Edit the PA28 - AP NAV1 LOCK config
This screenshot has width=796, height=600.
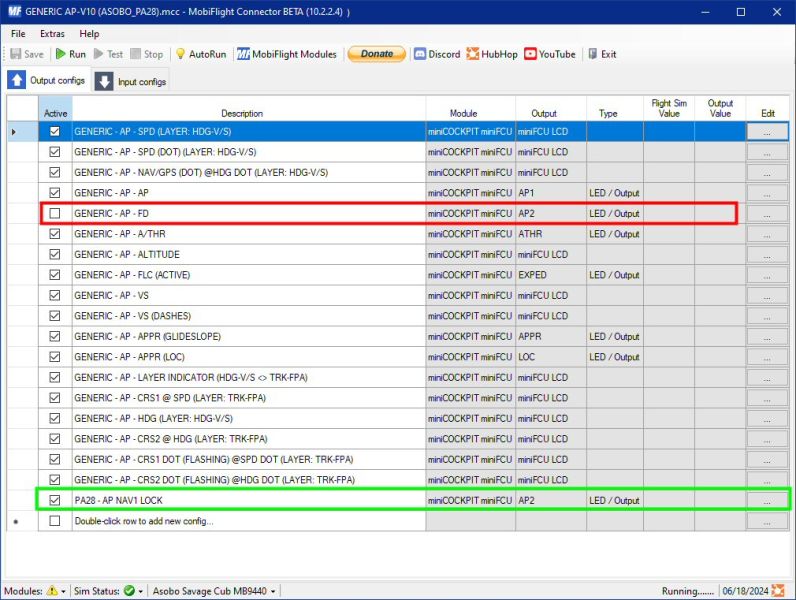click(767, 501)
